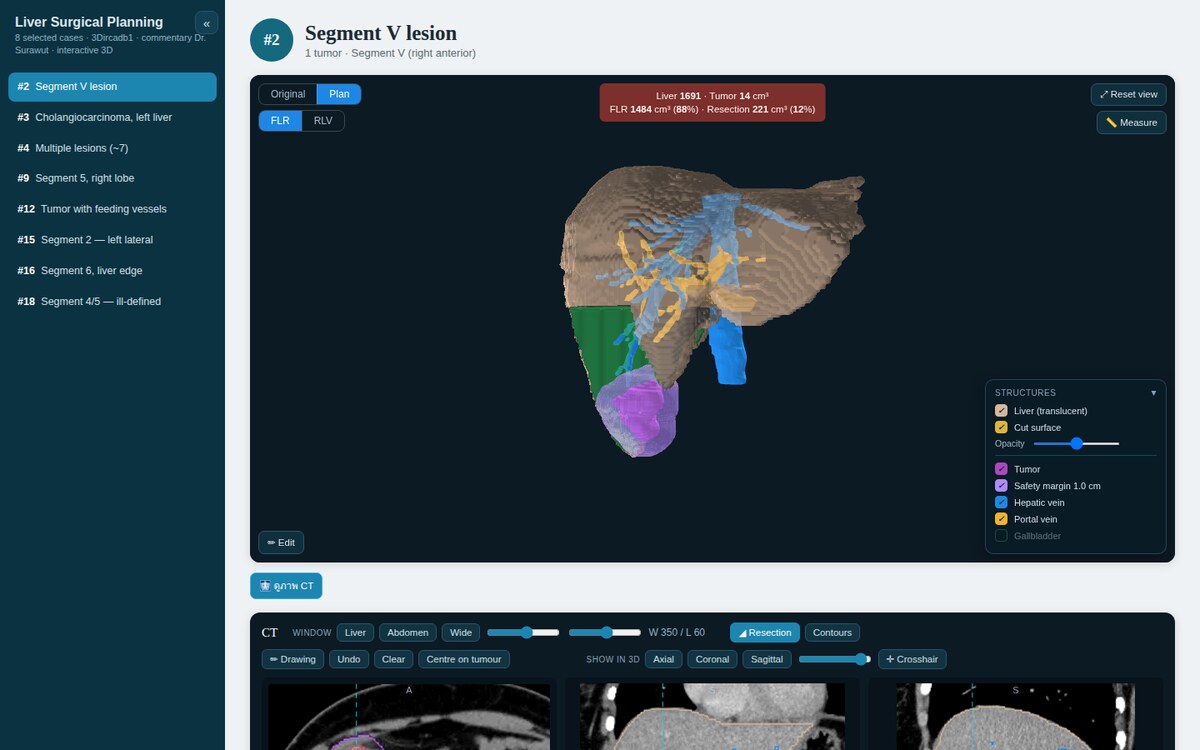Screen dimensions: 1200x750
Task: Hide the Tumor structure
Action: click(x=1001, y=469)
